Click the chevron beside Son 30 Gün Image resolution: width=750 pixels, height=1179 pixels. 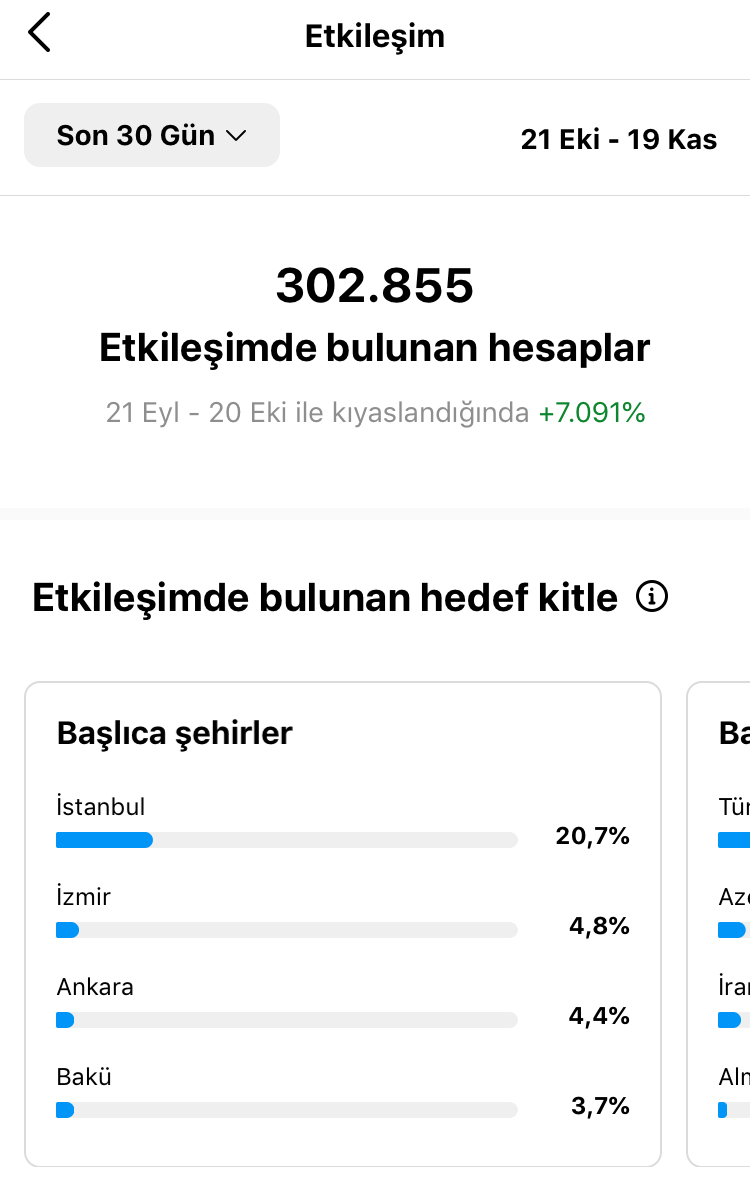pyautogui.click(x=236, y=136)
